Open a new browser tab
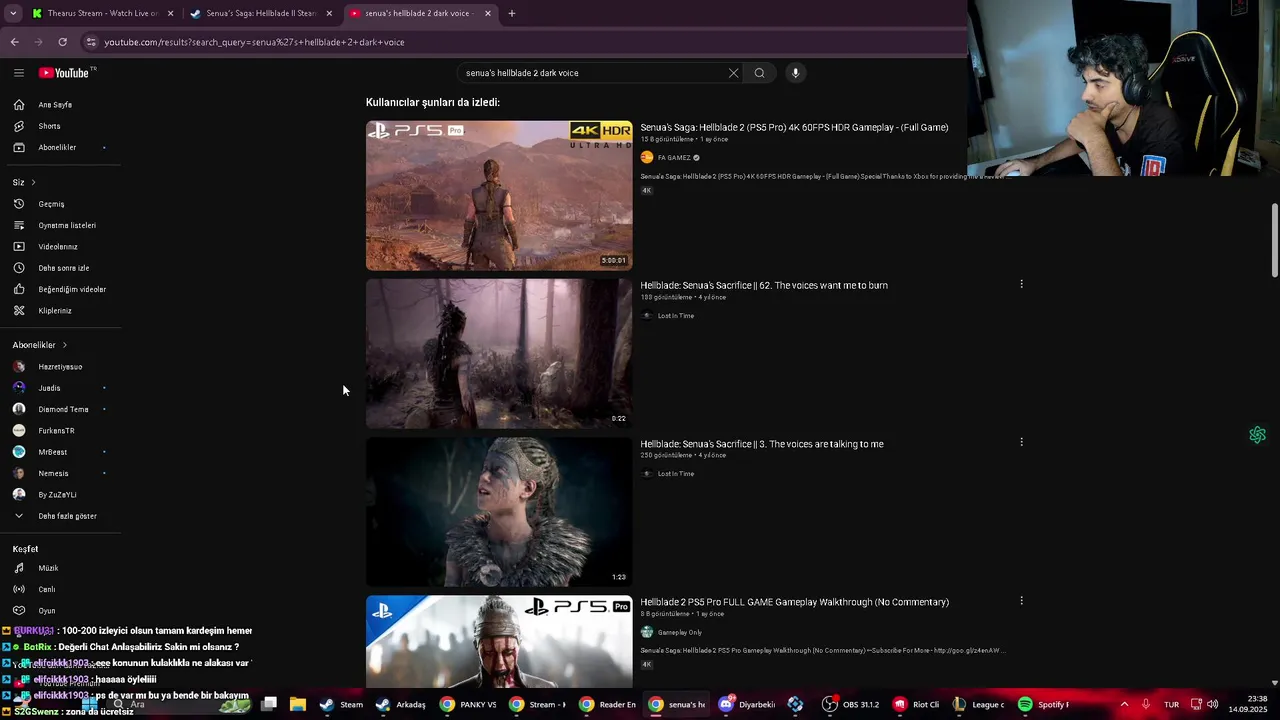The width and height of the screenshot is (1280, 720). click(512, 13)
